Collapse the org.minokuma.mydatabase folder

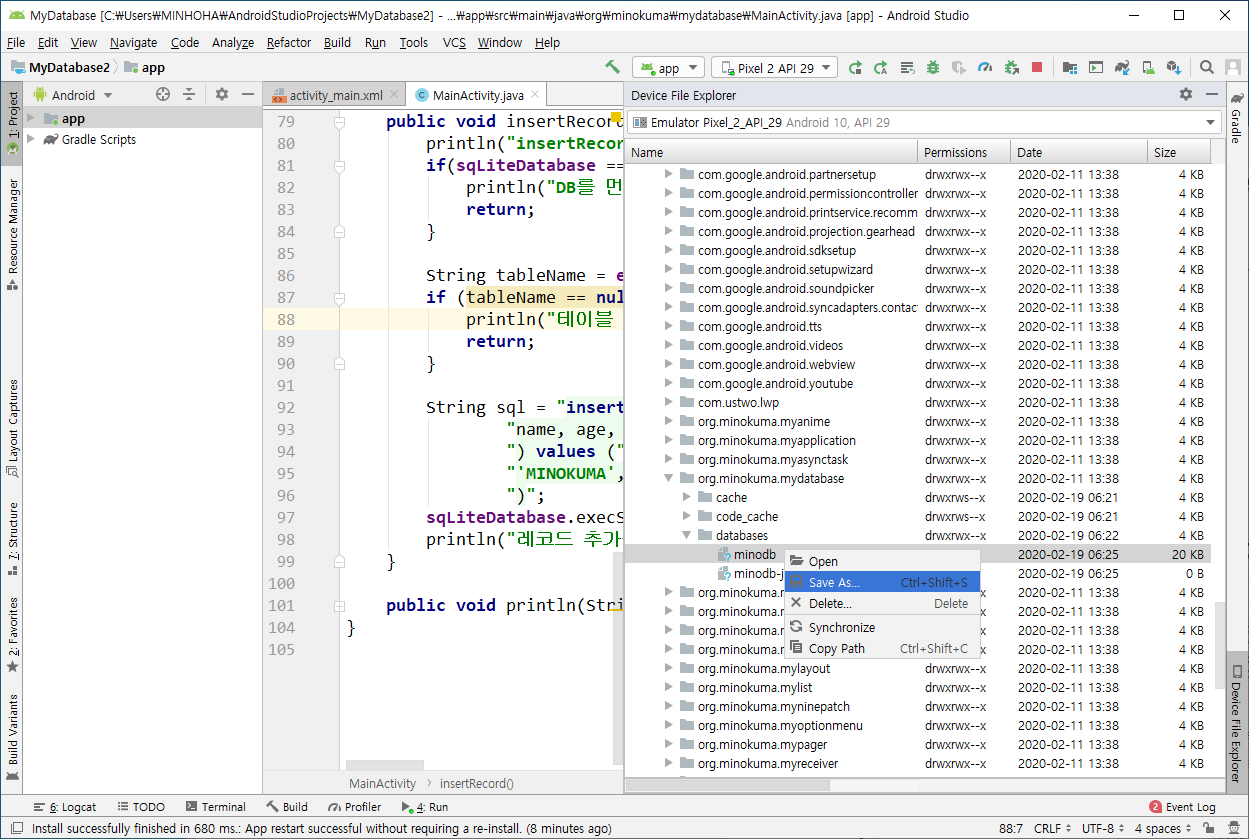[x=670, y=478]
